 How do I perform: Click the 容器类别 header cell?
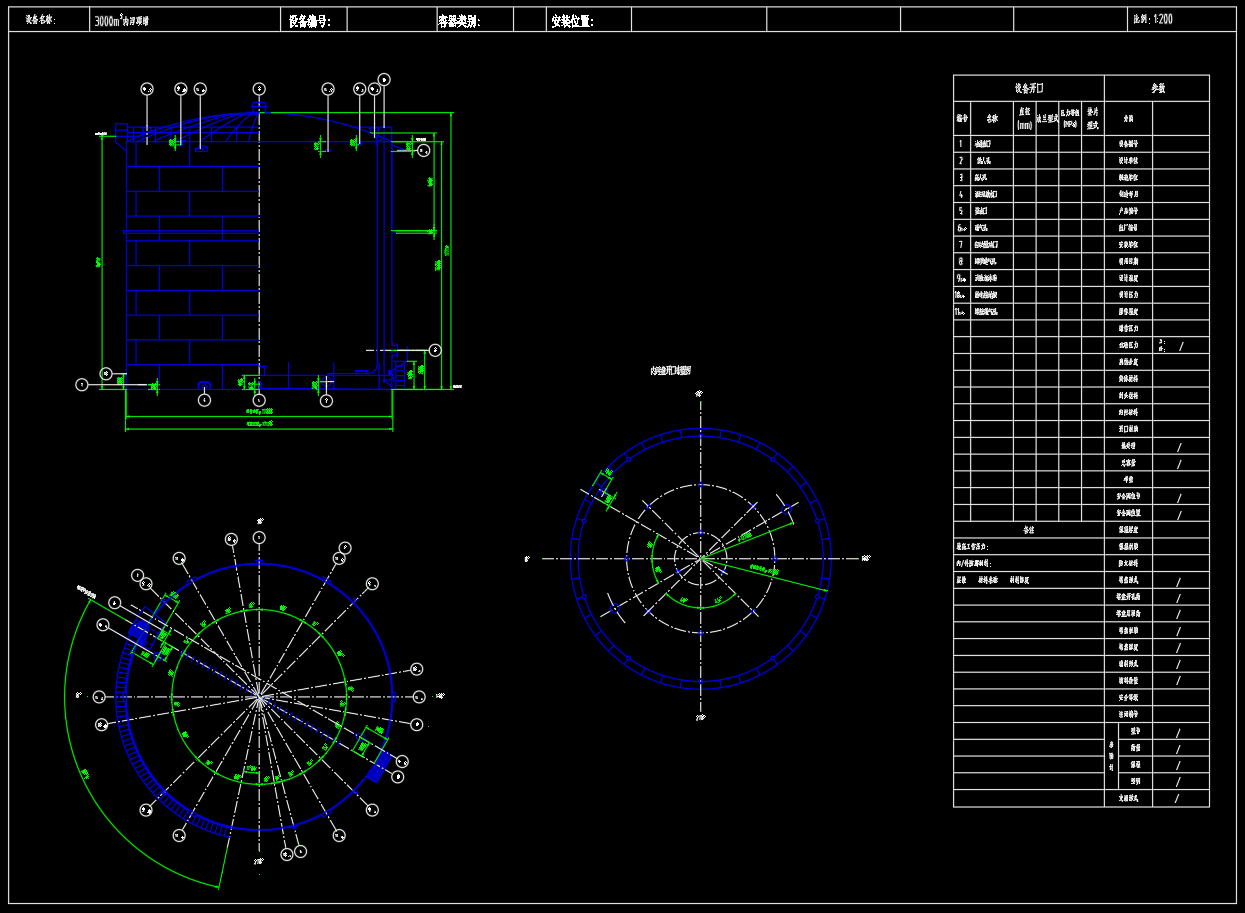pos(459,20)
